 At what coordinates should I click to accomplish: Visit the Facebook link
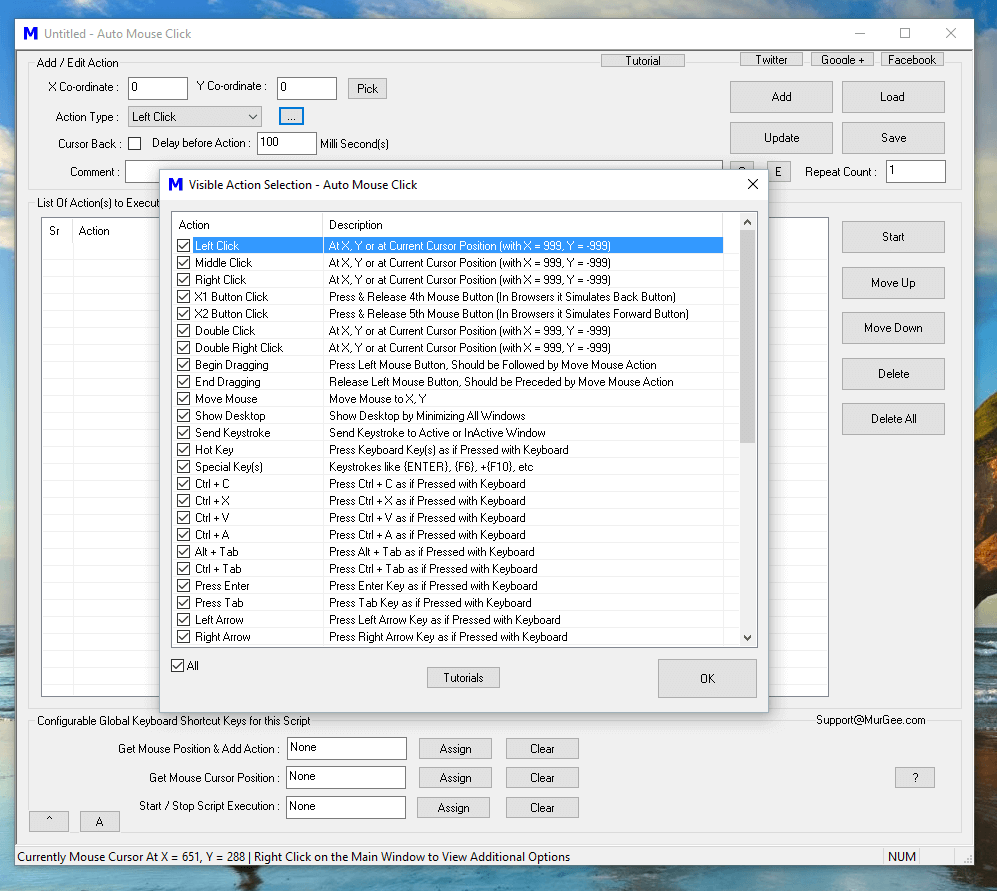pos(911,59)
